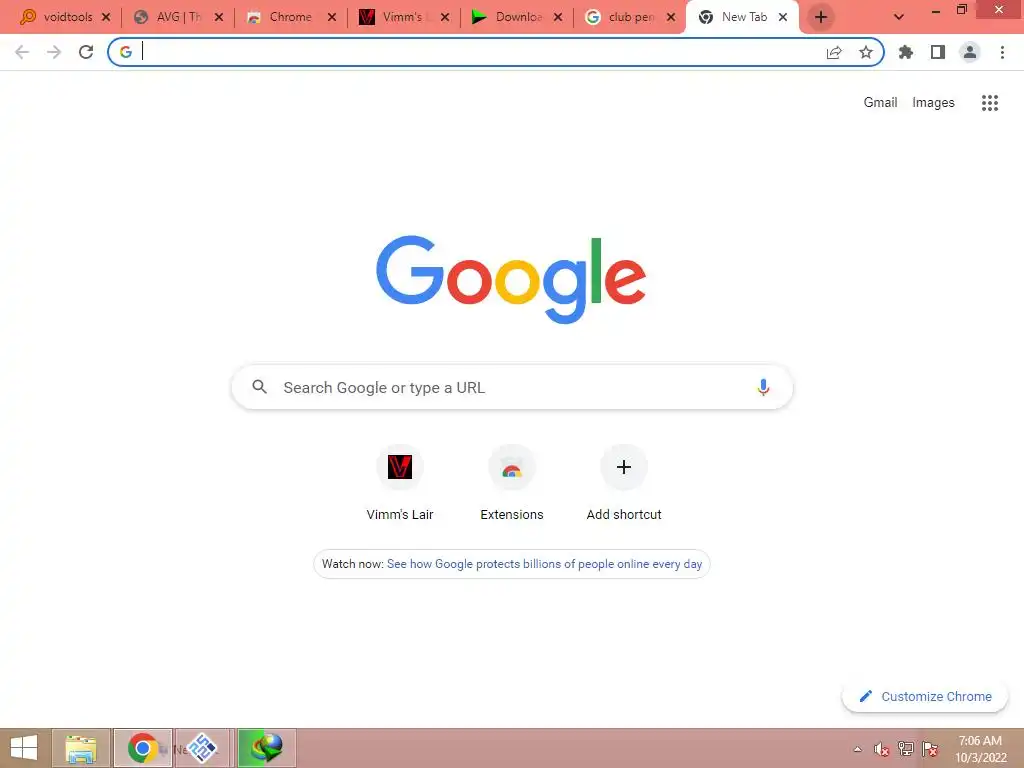Screen dimensions: 1024x768
Task: Click the magnifier in the search box
Action: click(259, 387)
